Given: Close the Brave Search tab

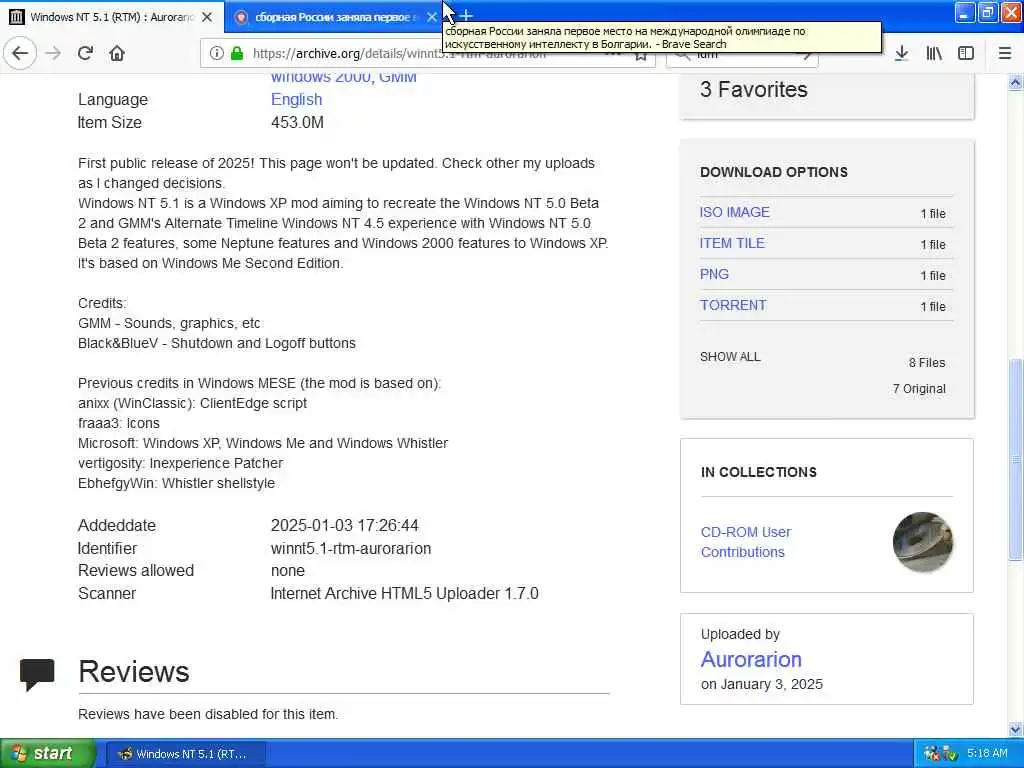Looking at the screenshot, I should 432,17.
